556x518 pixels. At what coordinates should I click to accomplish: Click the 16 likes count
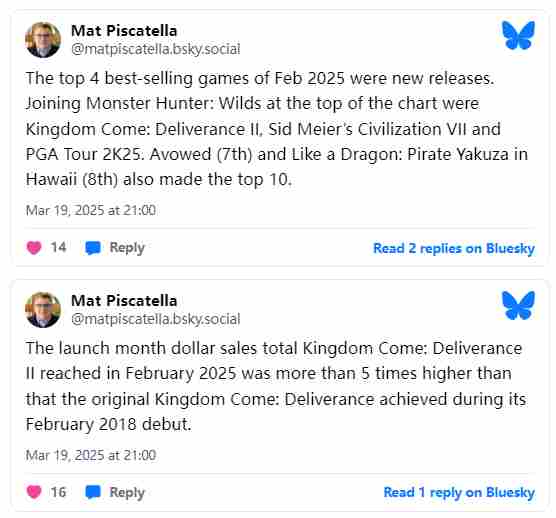59,492
